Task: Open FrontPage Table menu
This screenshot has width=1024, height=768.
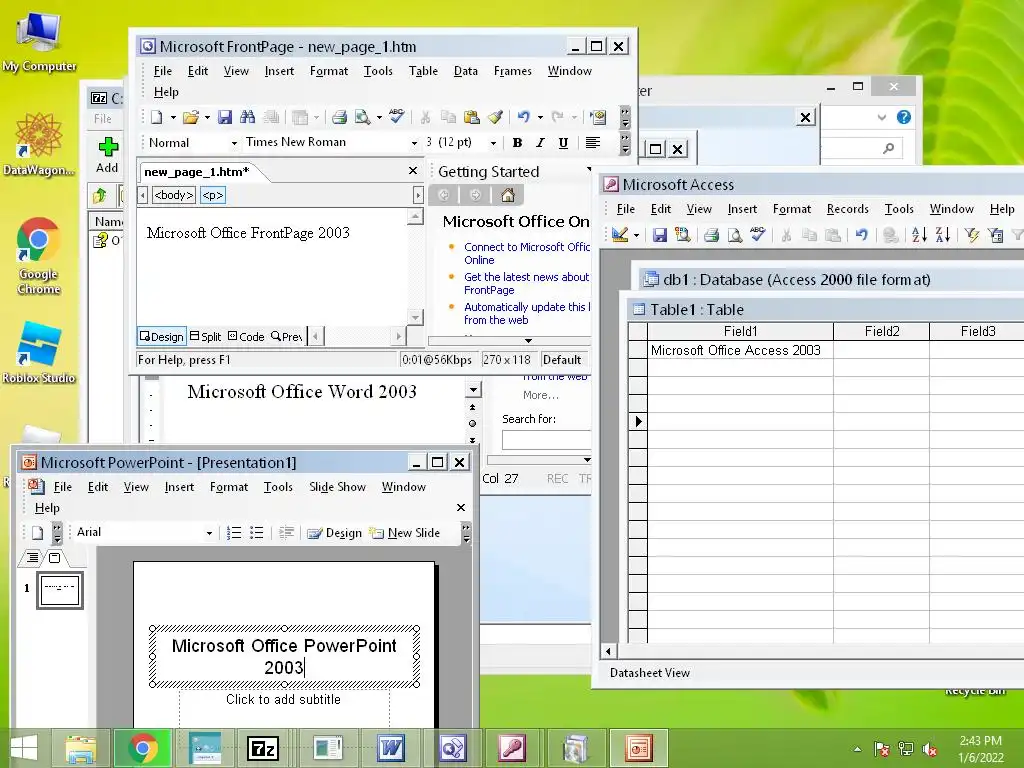Action: click(423, 71)
